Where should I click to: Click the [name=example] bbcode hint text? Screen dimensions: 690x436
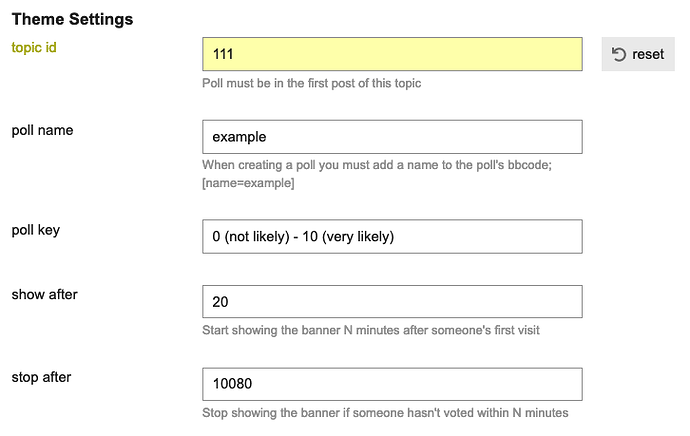click(x=248, y=183)
